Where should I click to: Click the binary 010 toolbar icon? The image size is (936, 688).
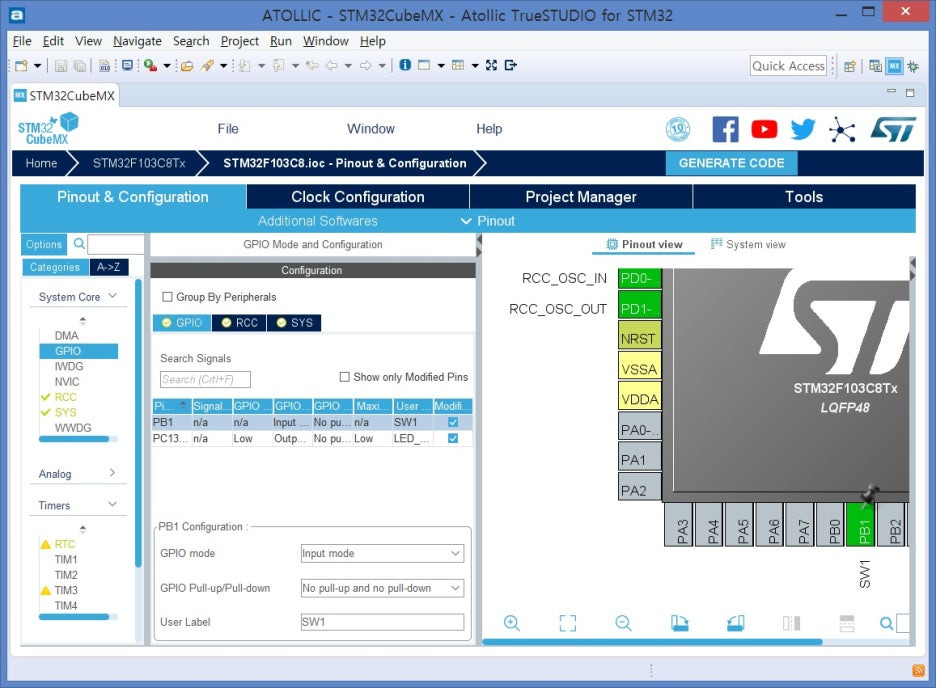coord(104,65)
